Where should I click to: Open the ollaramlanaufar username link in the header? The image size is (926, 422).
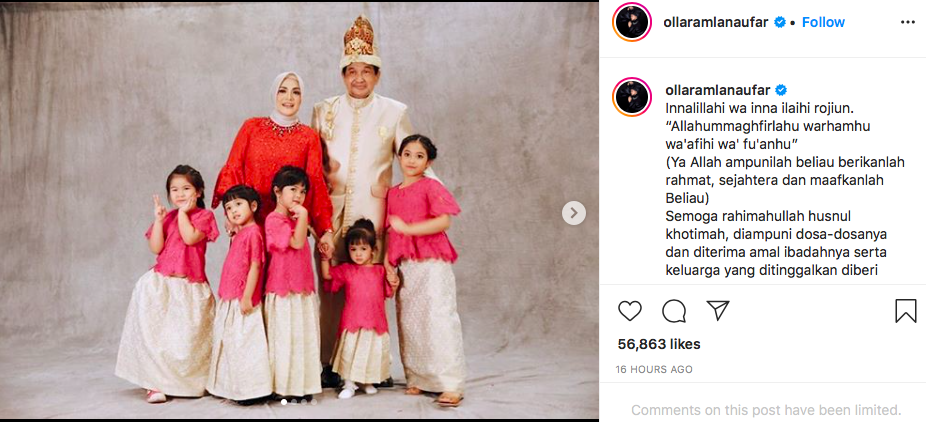(716, 22)
